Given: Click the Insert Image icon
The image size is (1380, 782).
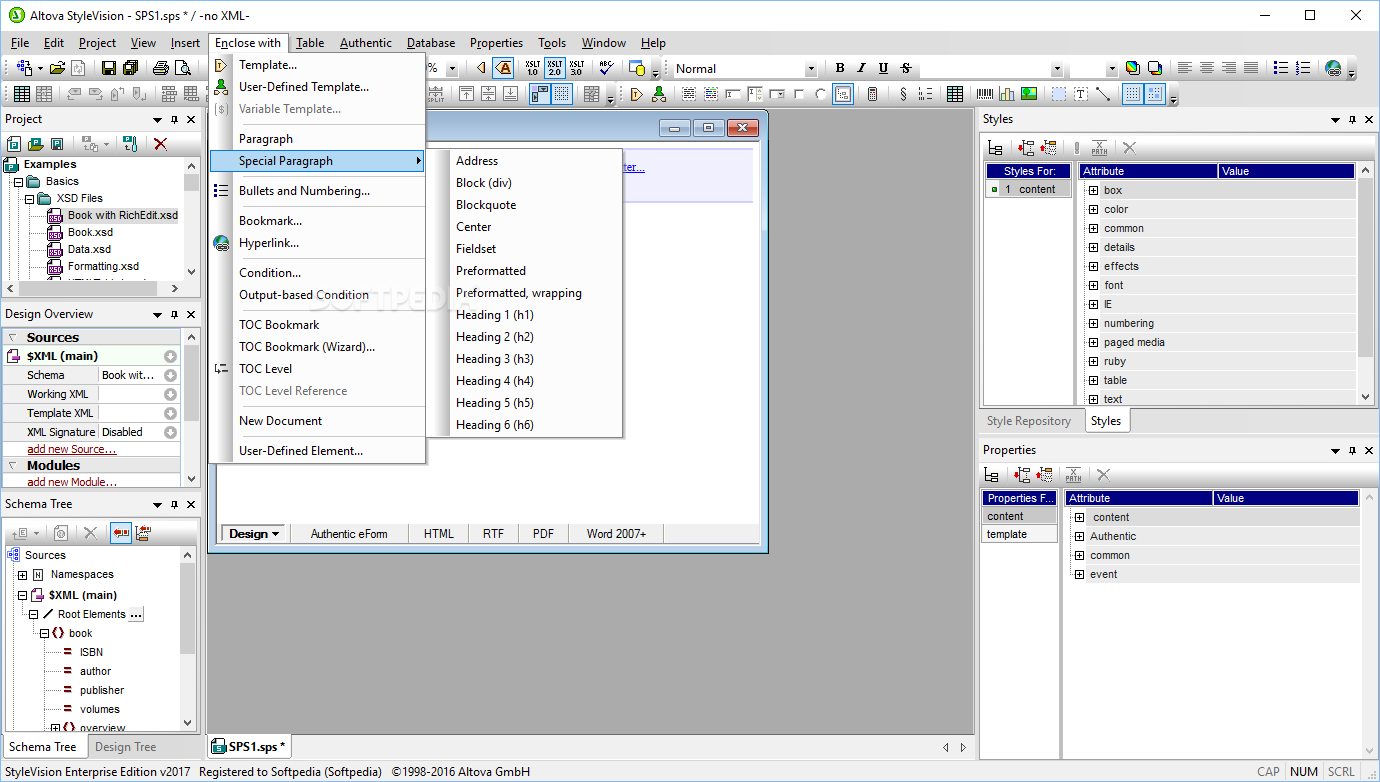Looking at the screenshot, I should (1029, 94).
